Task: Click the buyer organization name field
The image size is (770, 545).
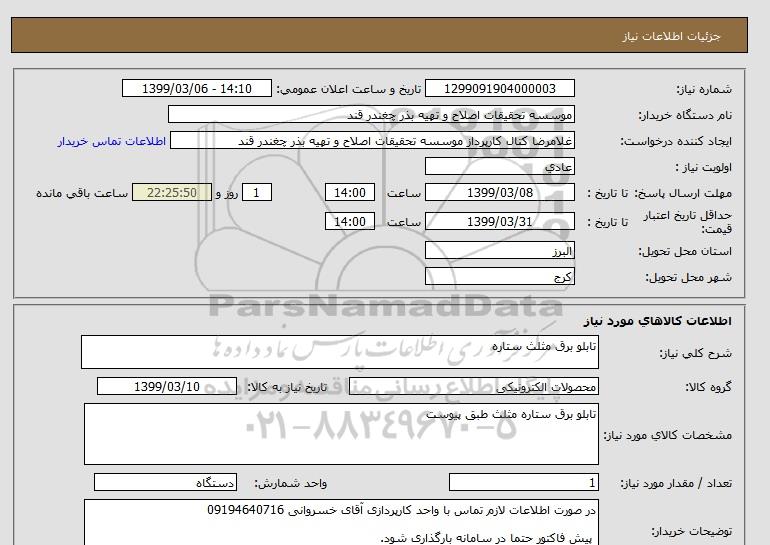Action: (x=371, y=114)
